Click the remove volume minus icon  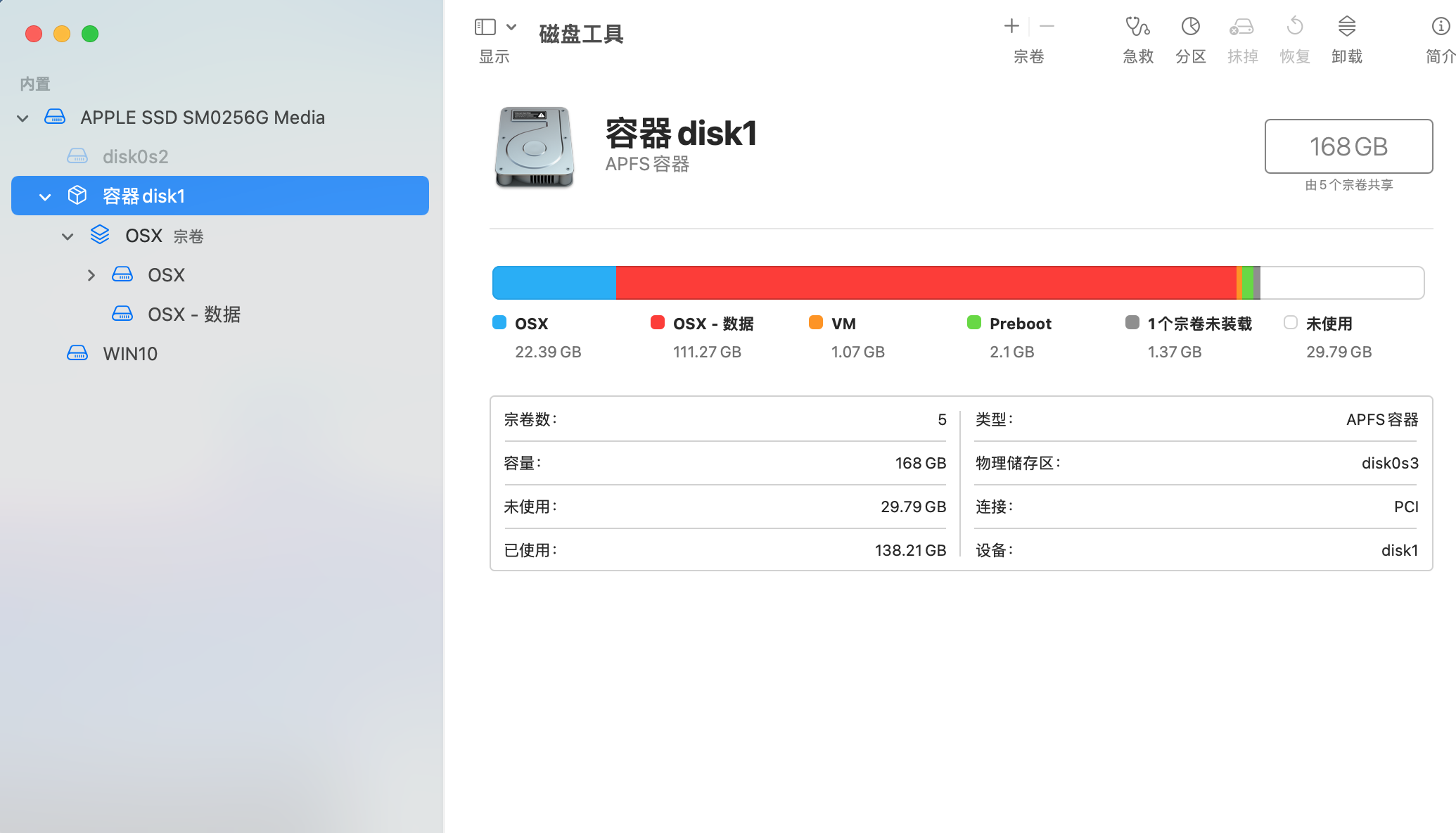click(1047, 27)
